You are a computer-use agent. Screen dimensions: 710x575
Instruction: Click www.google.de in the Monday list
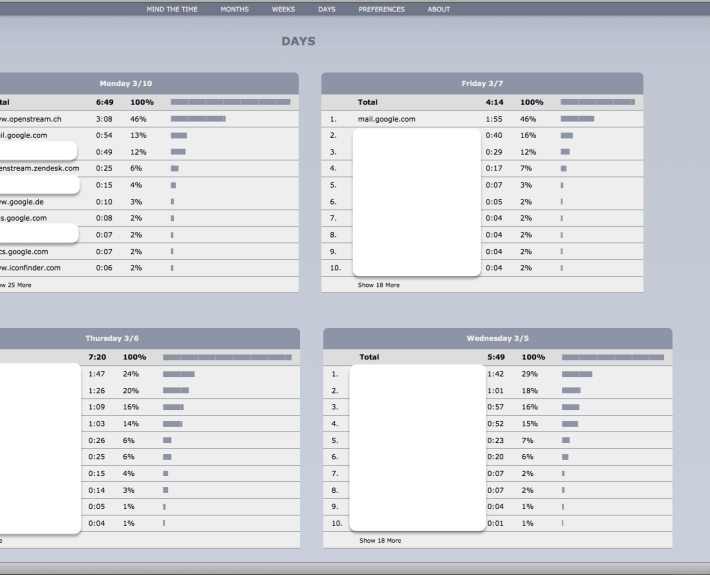20,202
